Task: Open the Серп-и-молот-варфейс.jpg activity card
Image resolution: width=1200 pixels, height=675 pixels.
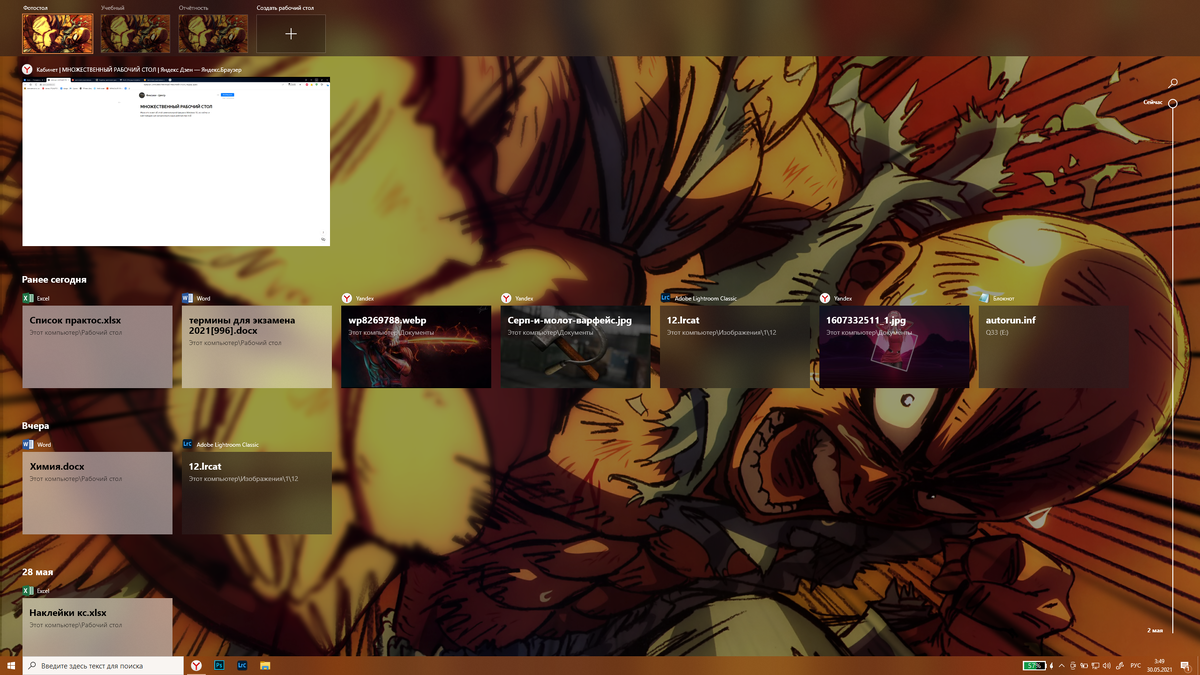Action: [x=575, y=347]
